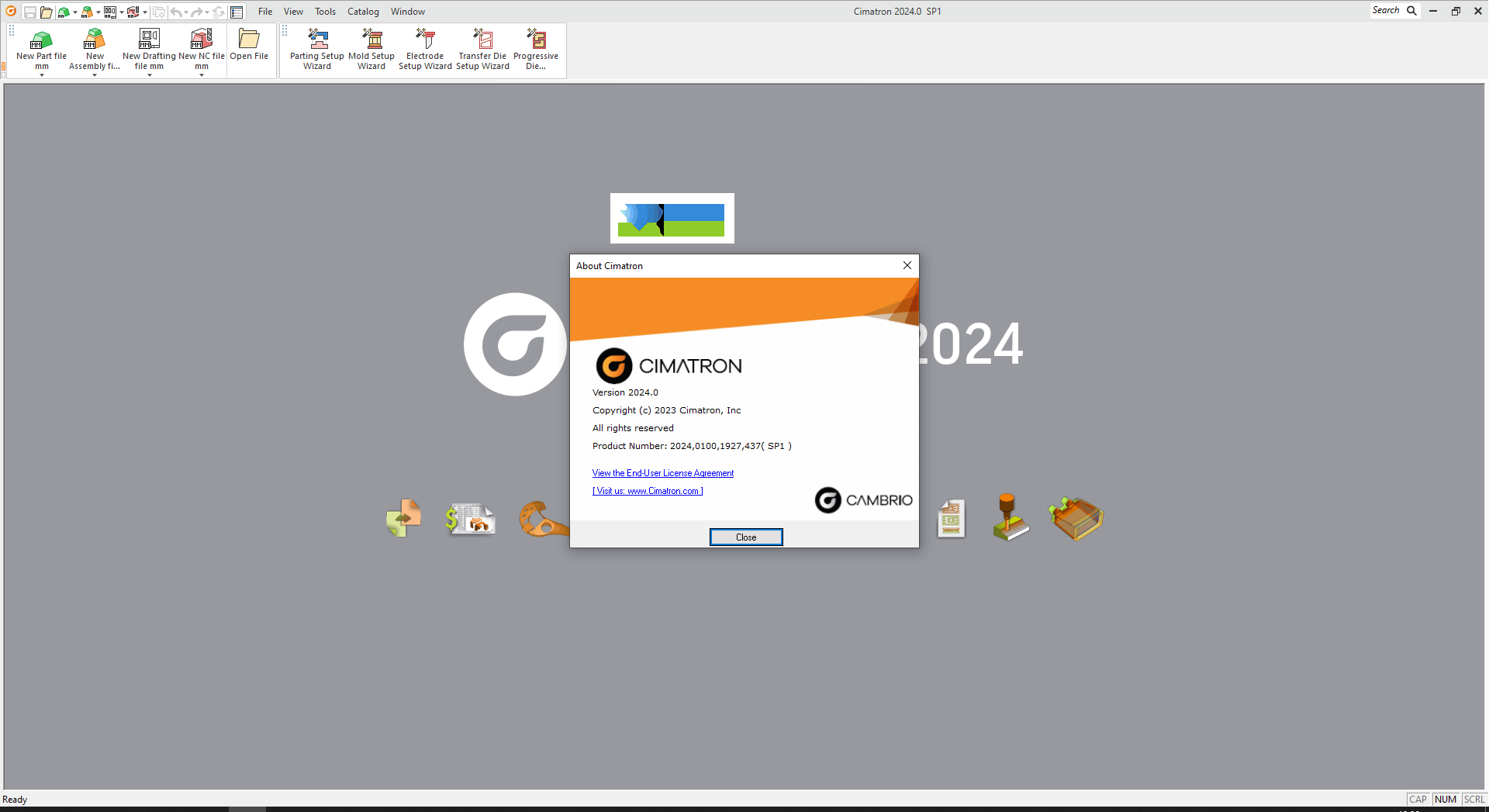Viewport: 1489px width, 812px height.
Task: Follow the Visit us www.Cimatron.com link
Action: click(648, 491)
